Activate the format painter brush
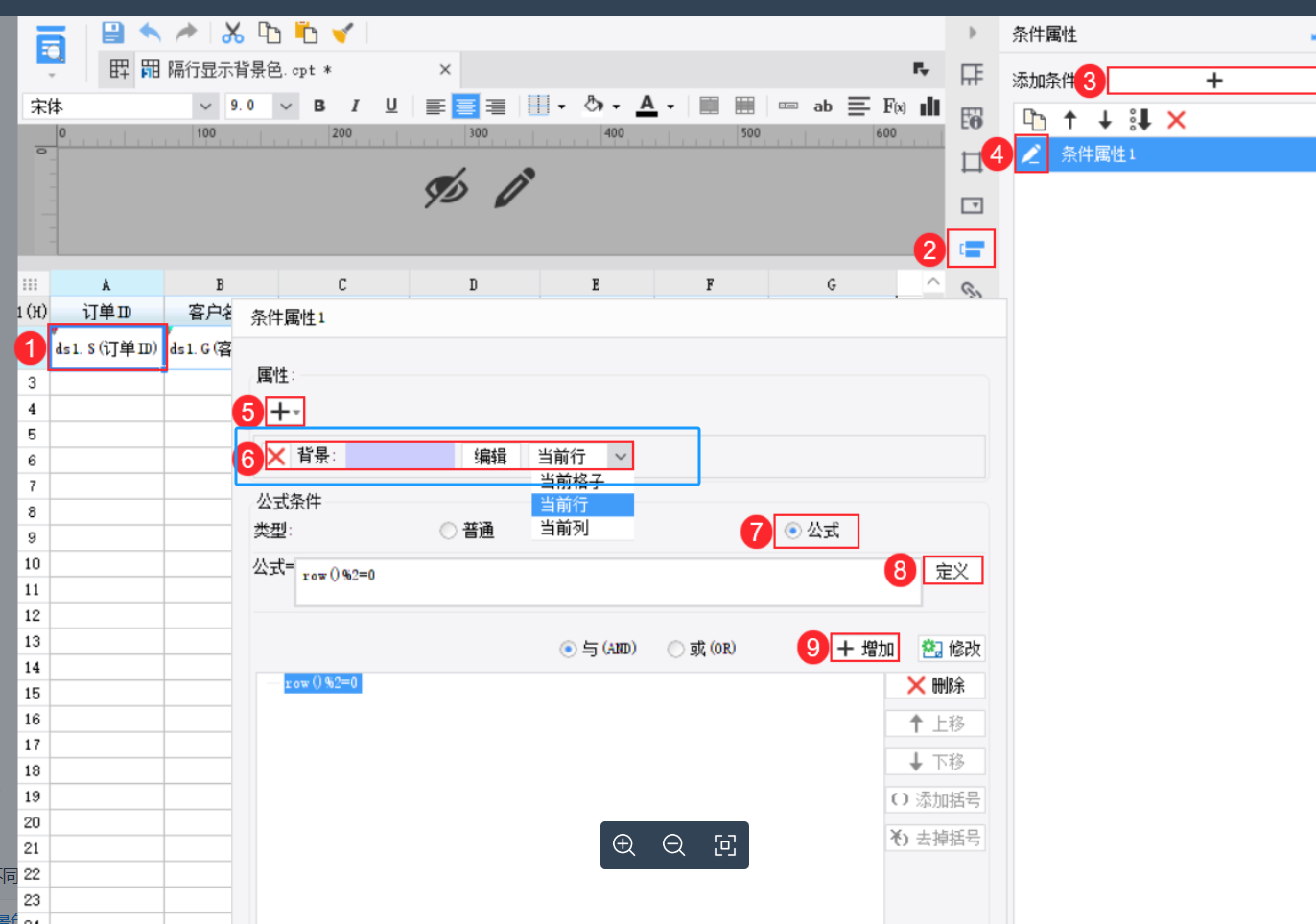 (342, 33)
